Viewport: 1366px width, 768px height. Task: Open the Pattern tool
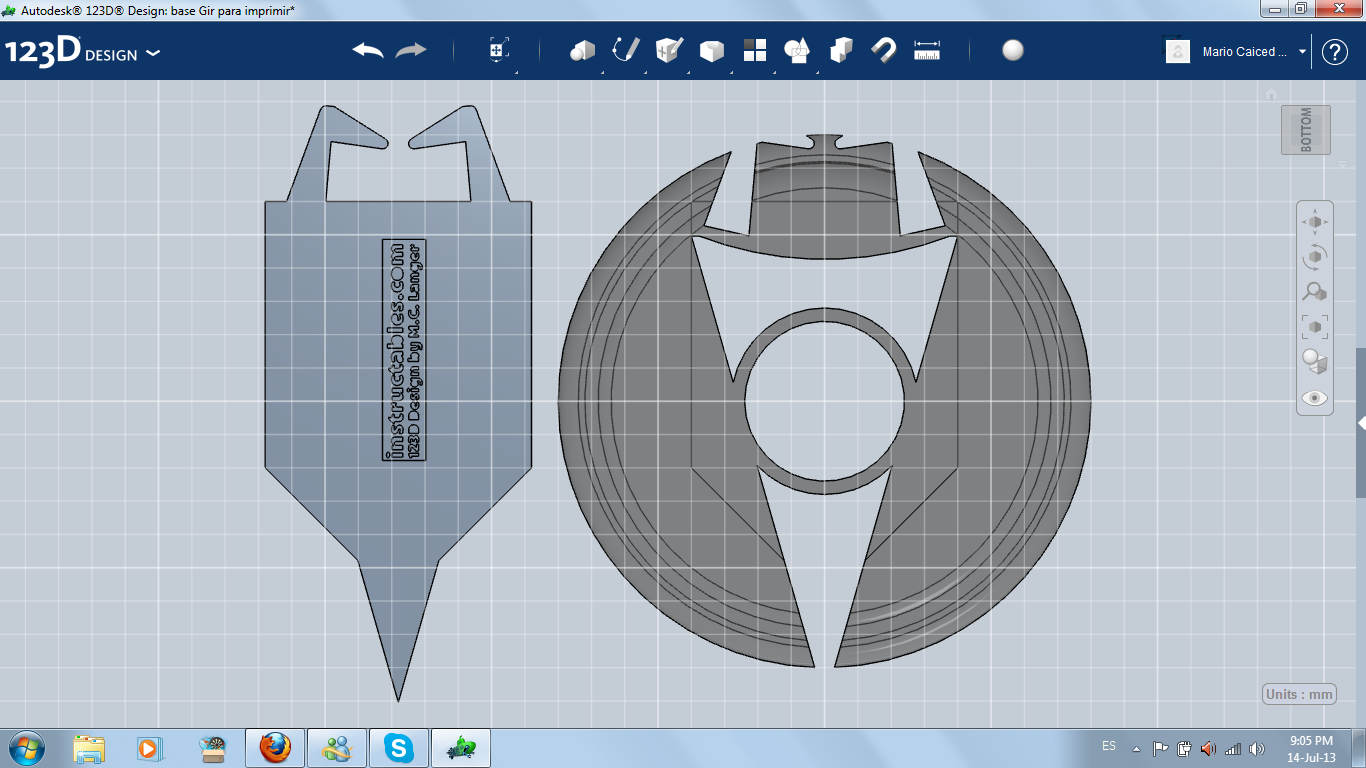755,50
